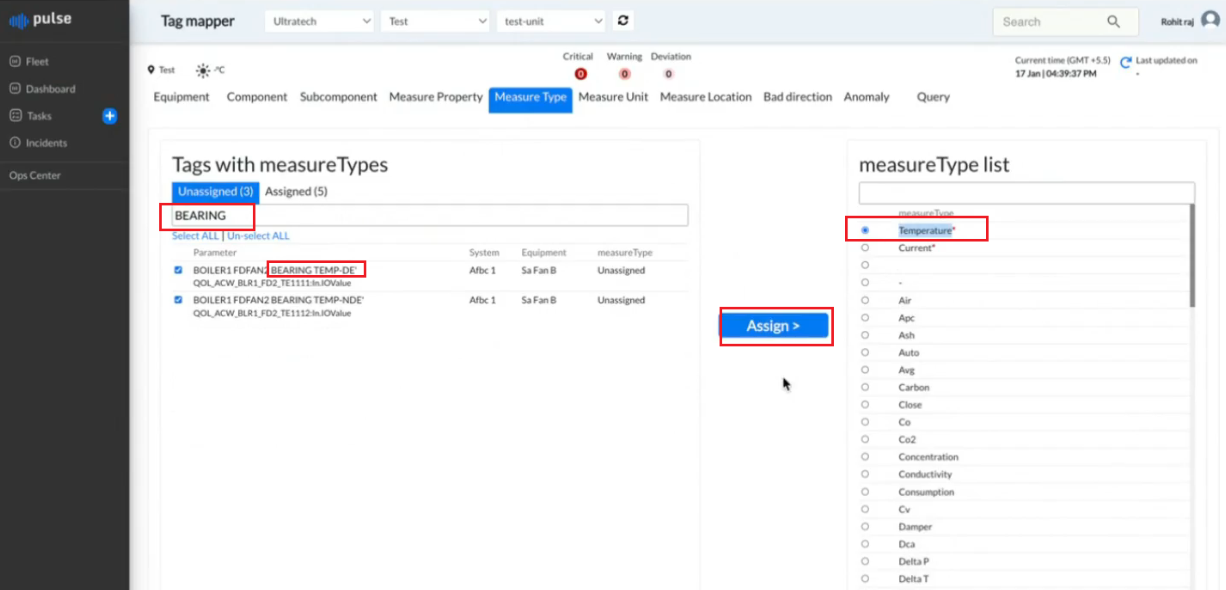This screenshot has height=590, width=1226.
Task: Select the Avg radio button
Action: pos(865,370)
